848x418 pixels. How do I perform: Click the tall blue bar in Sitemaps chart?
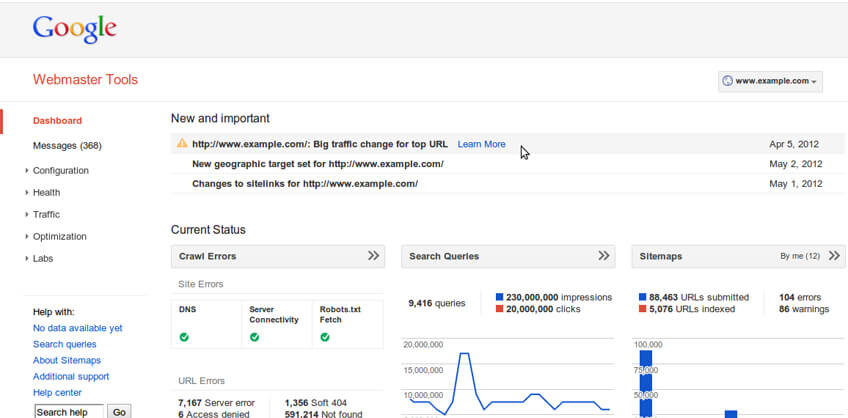pyautogui.click(x=646, y=384)
